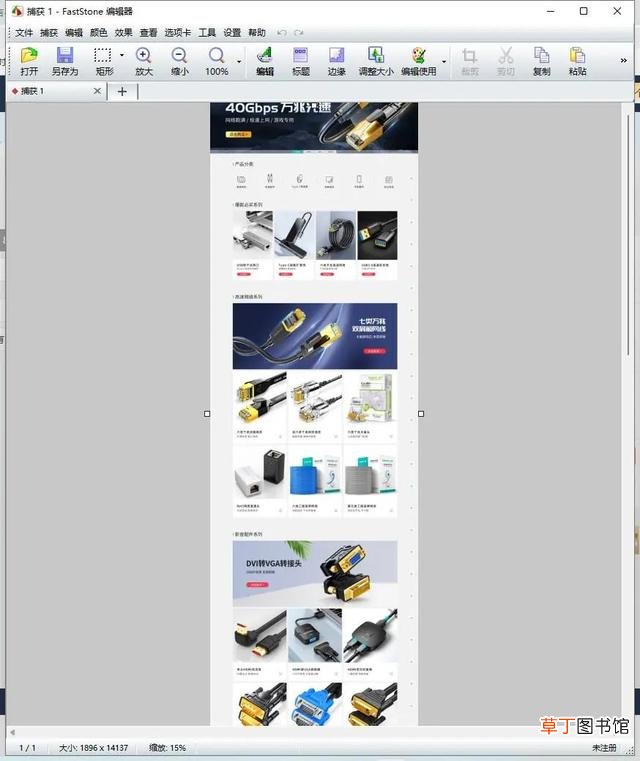Open the zoom level dropdown next to 100%
This screenshot has height=761, width=640.
click(x=239, y=62)
